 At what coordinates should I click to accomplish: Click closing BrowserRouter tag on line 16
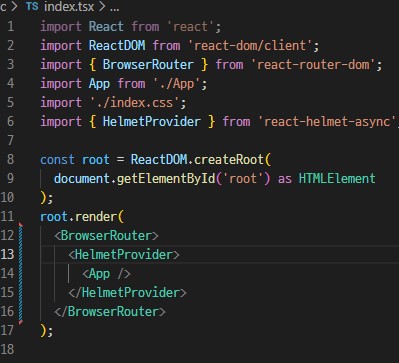pos(110,312)
